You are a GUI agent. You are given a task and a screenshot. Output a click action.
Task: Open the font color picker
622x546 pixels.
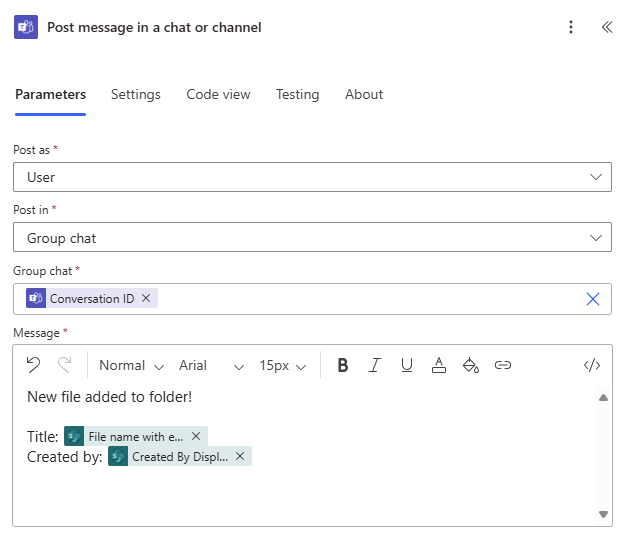[439, 365]
